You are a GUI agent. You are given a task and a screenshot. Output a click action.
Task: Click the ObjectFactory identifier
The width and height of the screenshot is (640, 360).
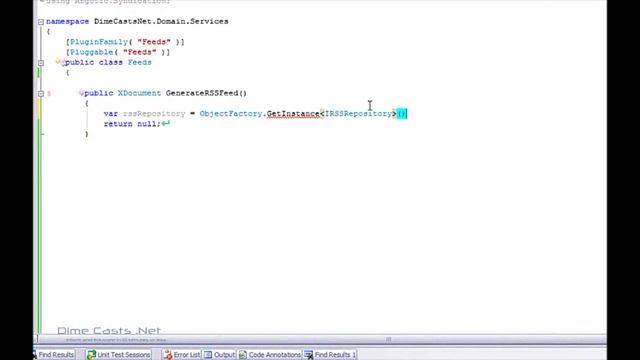(231, 113)
